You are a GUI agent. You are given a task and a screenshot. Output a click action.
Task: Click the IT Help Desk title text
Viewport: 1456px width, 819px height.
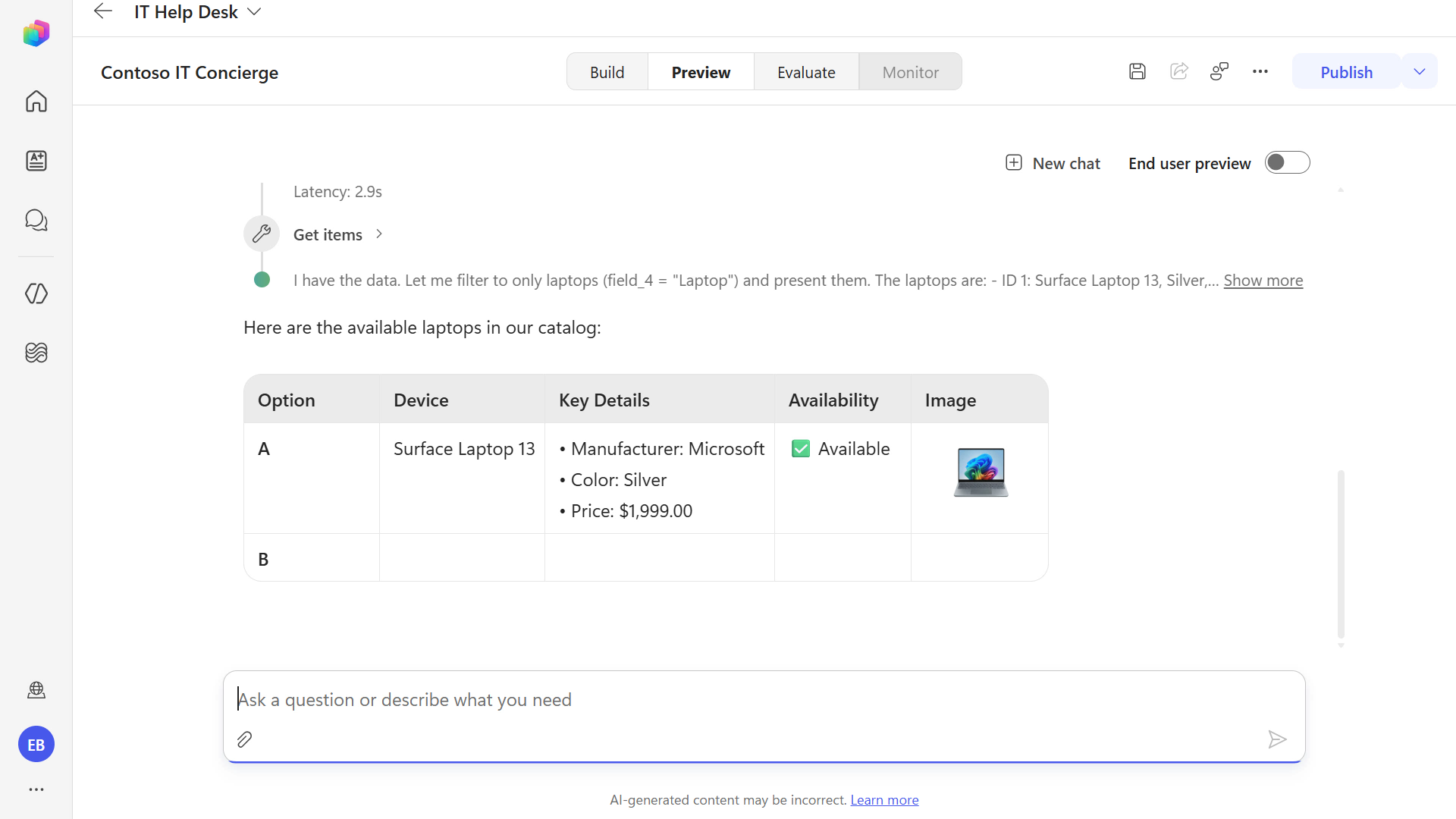pyautogui.click(x=186, y=12)
